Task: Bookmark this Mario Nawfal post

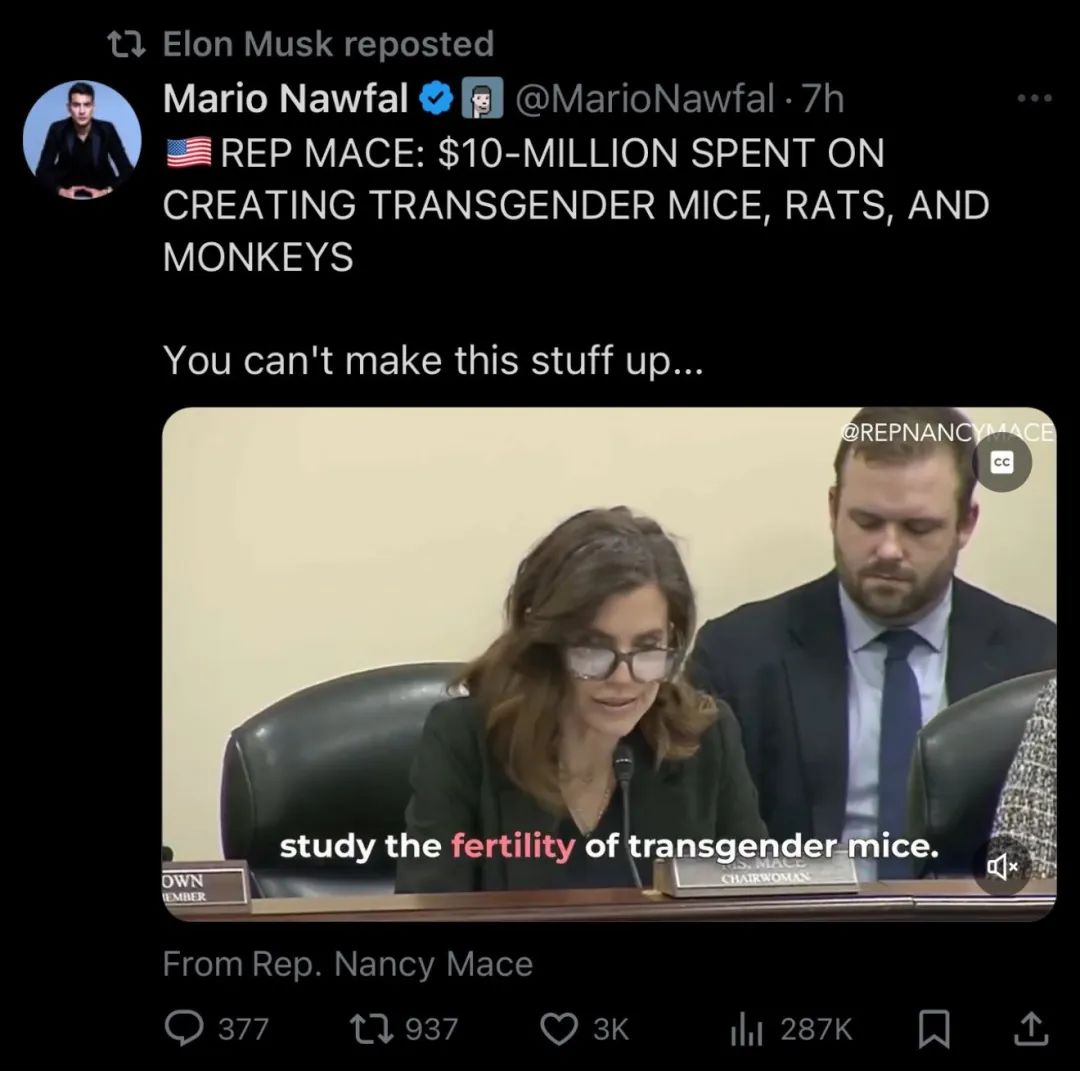Action: 934,1029
